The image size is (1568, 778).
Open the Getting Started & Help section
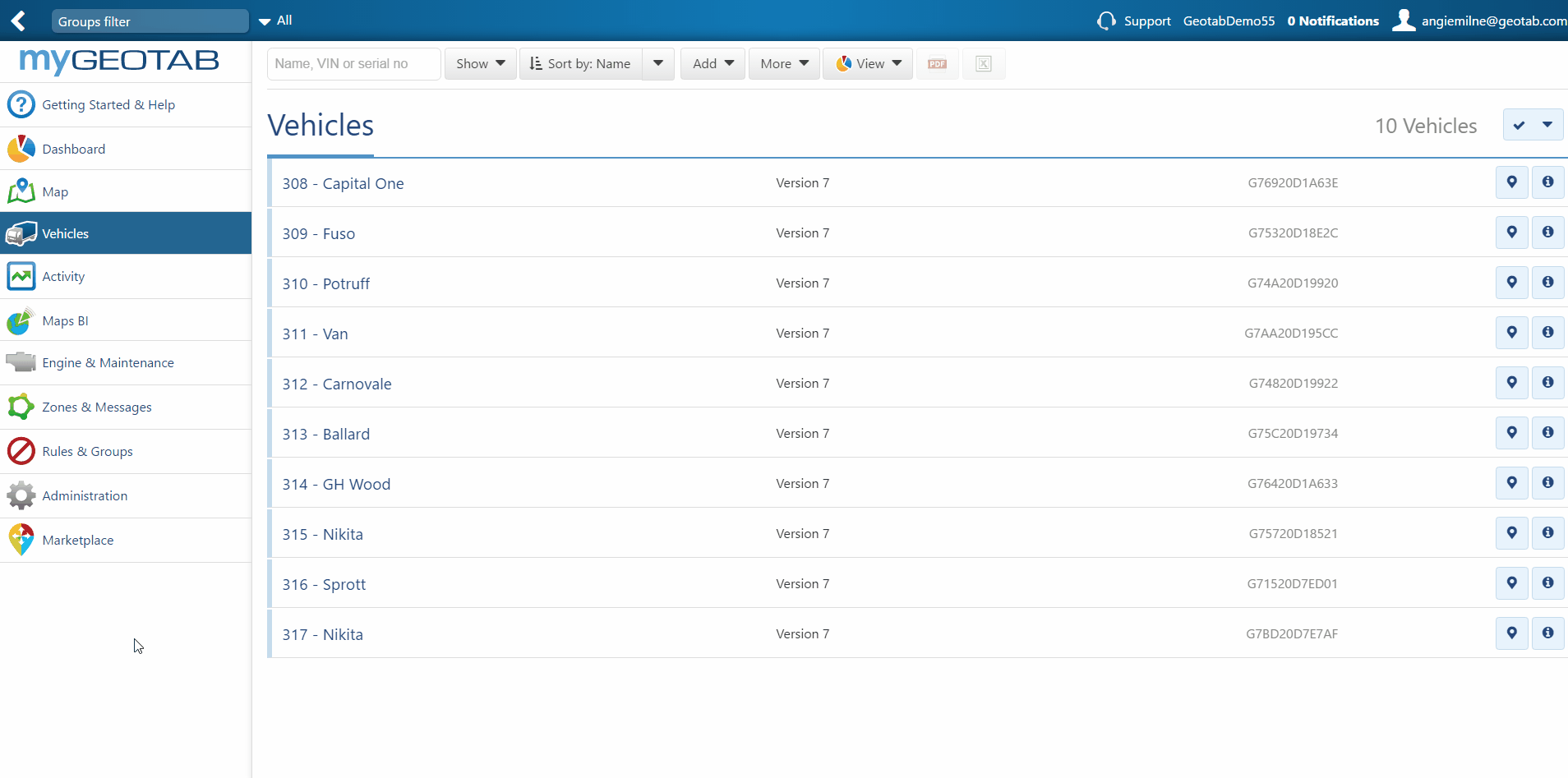[x=126, y=104]
